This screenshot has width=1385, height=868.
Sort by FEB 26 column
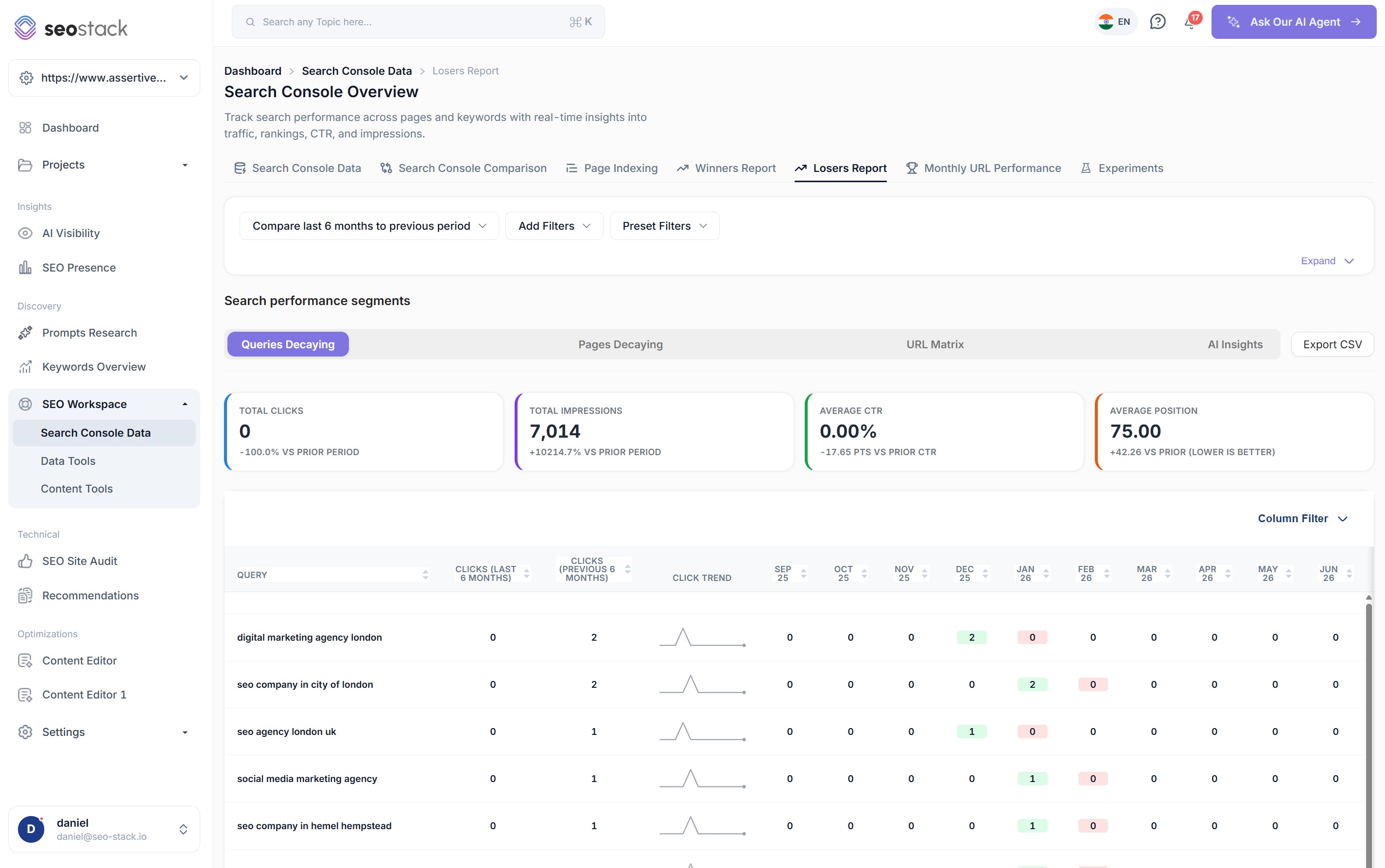click(1107, 574)
